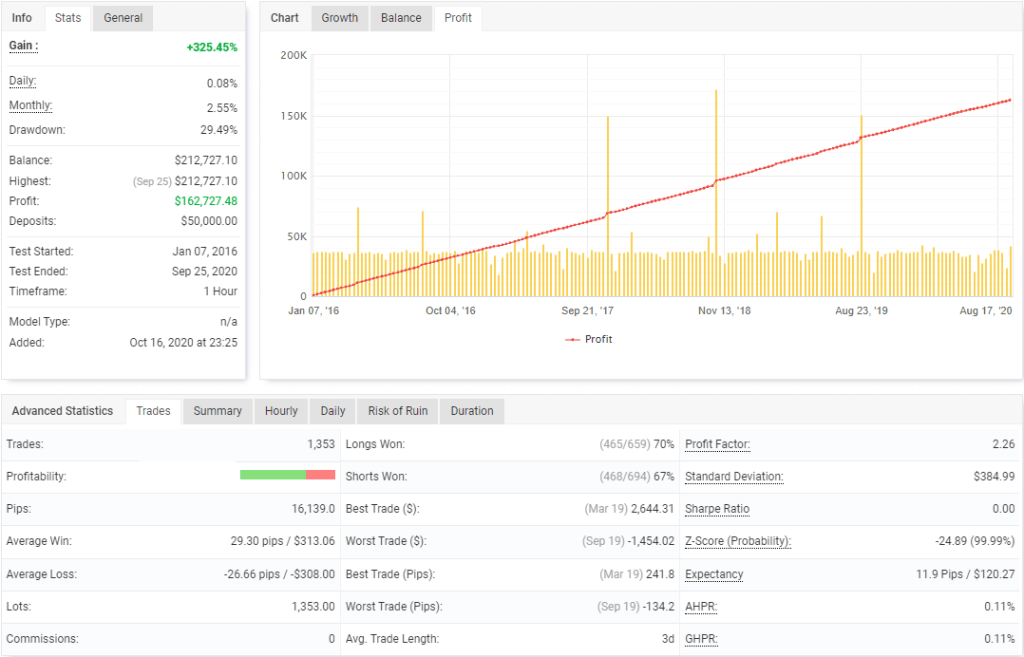The width and height of the screenshot is (1024, 657).
Task: View the Growth tab
Action: pyautogui.click(x=340, y=18)
